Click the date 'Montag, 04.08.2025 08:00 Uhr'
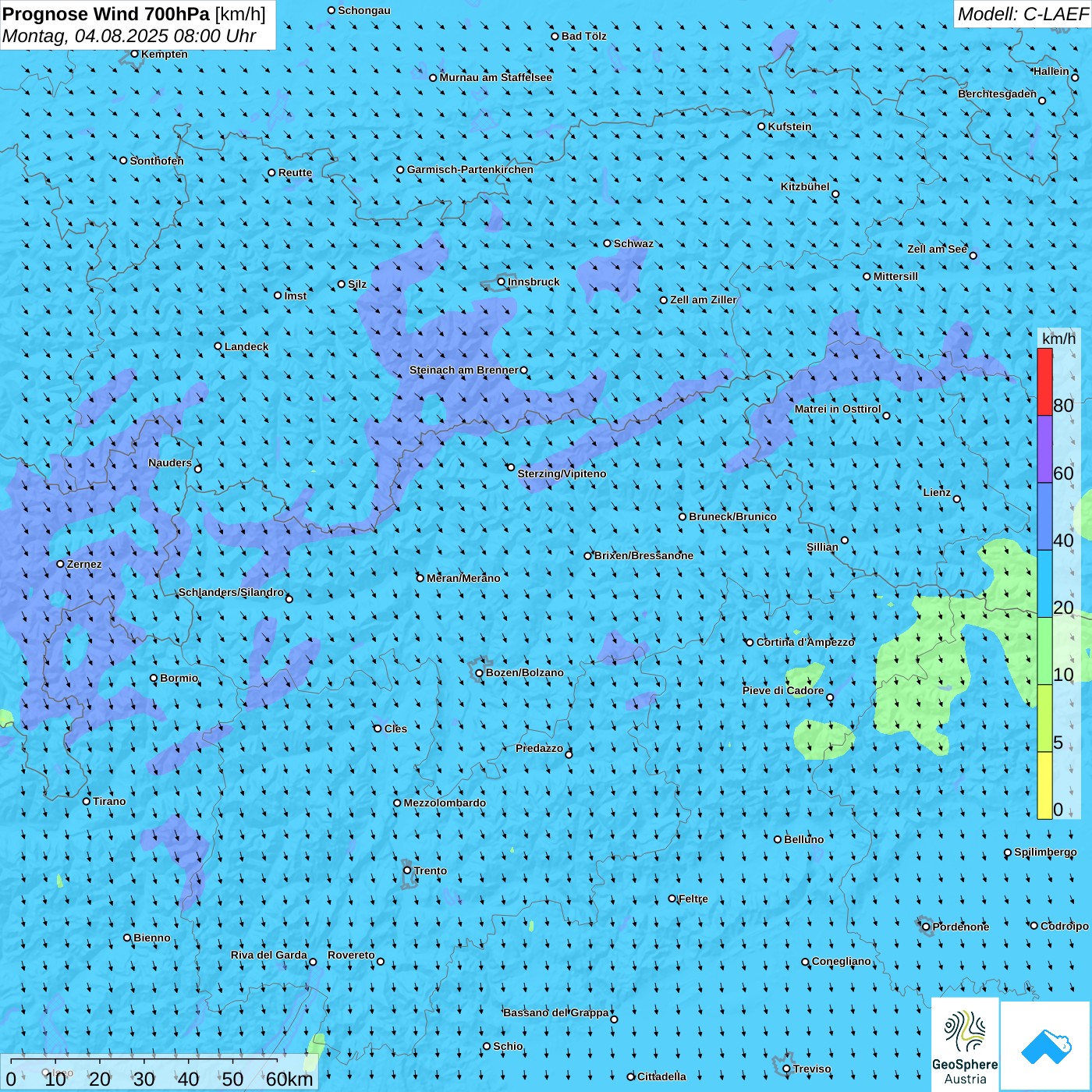The image size is (1092, 1092). (x=129, y=36)
